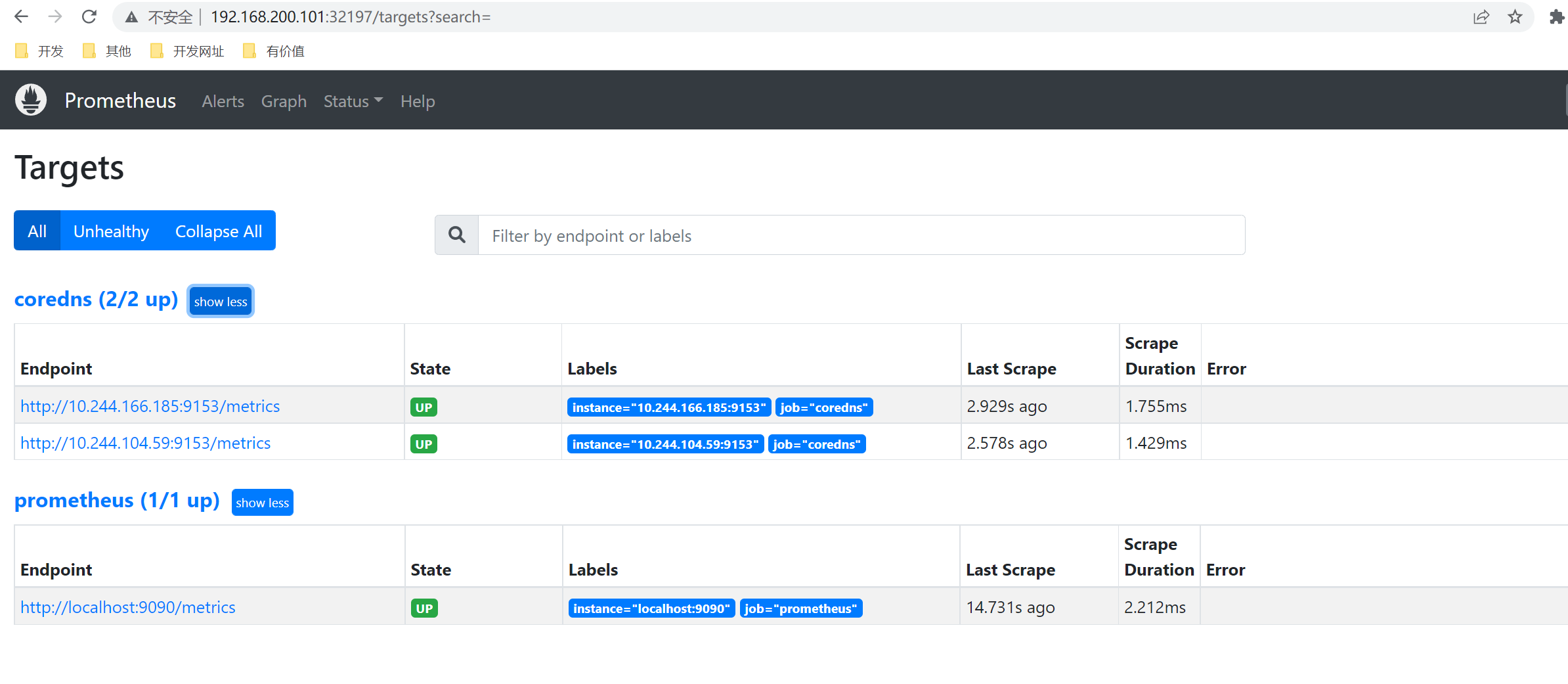Screen dimensions: 1568x684
Task: Open endpoint http://10.244.104.59:9153/metrics
Action: point(145,443)
